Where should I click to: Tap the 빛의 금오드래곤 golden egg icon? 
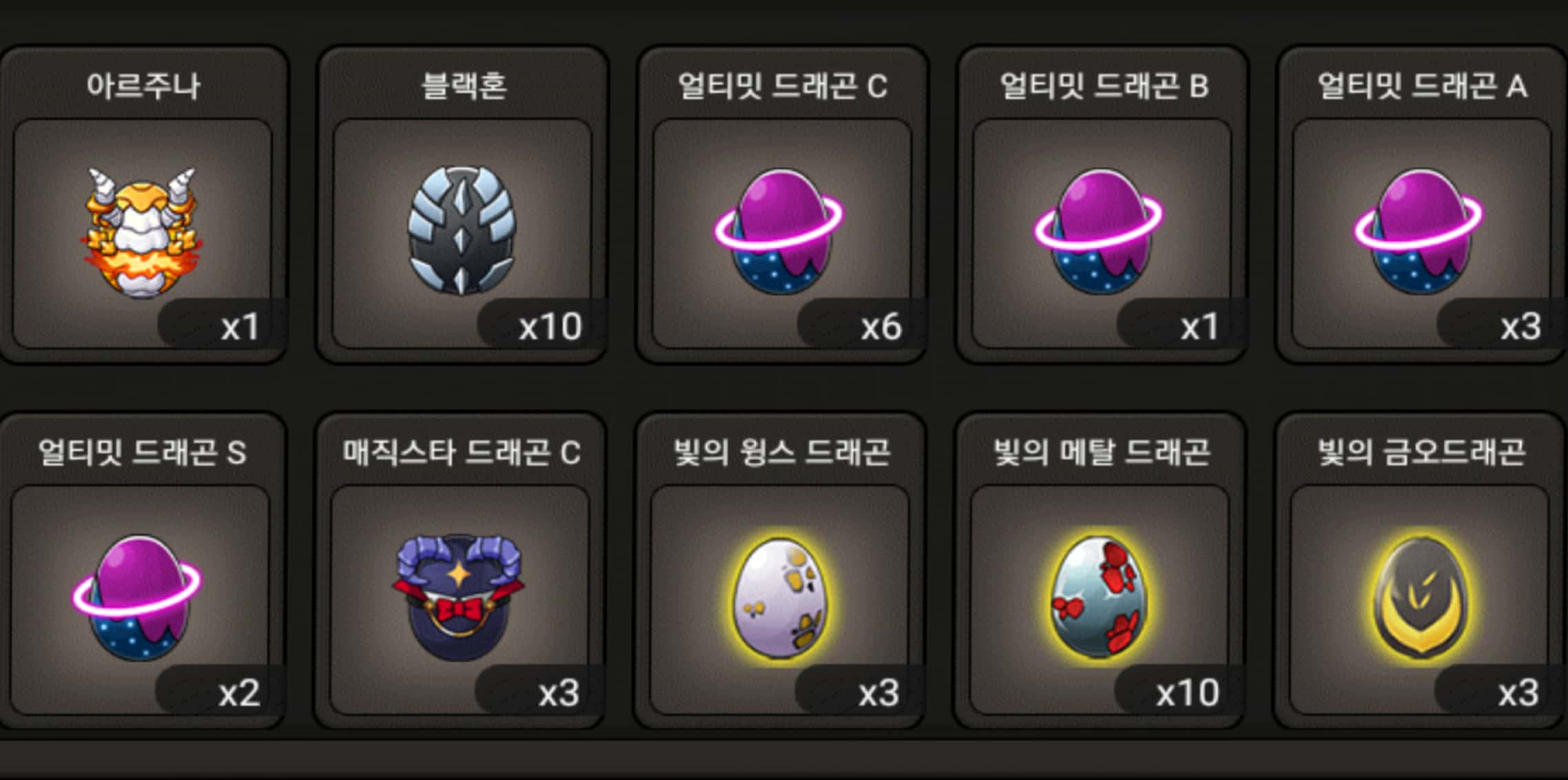1419,598
